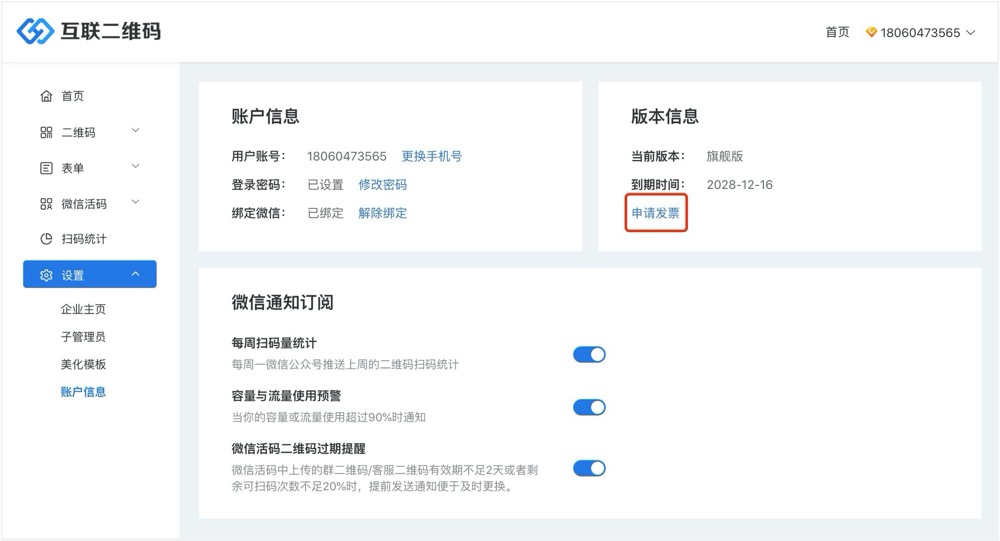The height and width of the screenshot is (541, 1000).
Task: Click the pie chart icon beside 扫码统计
Action: click(x=46, y=239)
